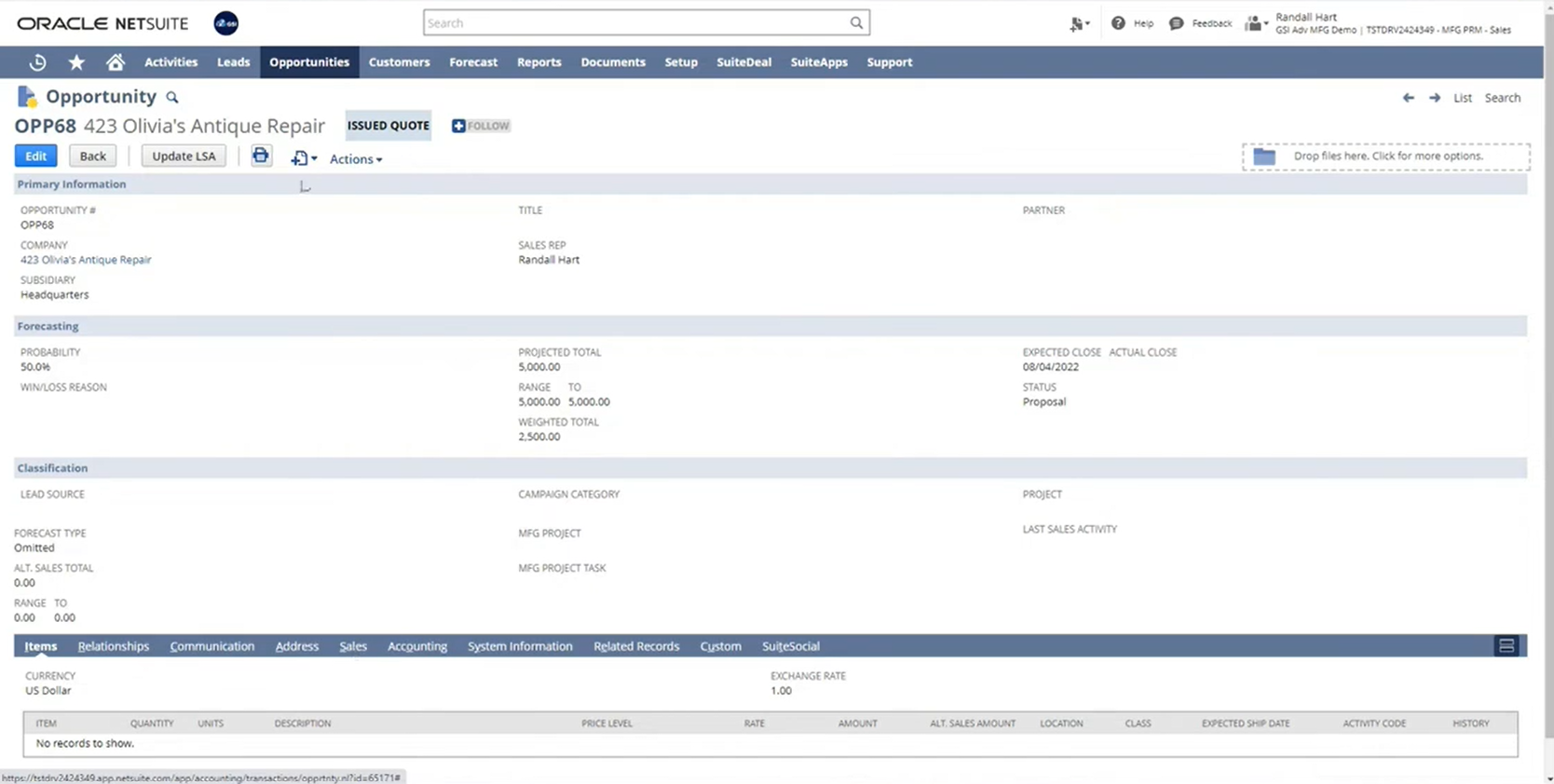Click the magnifier icon beside Opportunity title
1554x784 pixels.
[172, 98]
